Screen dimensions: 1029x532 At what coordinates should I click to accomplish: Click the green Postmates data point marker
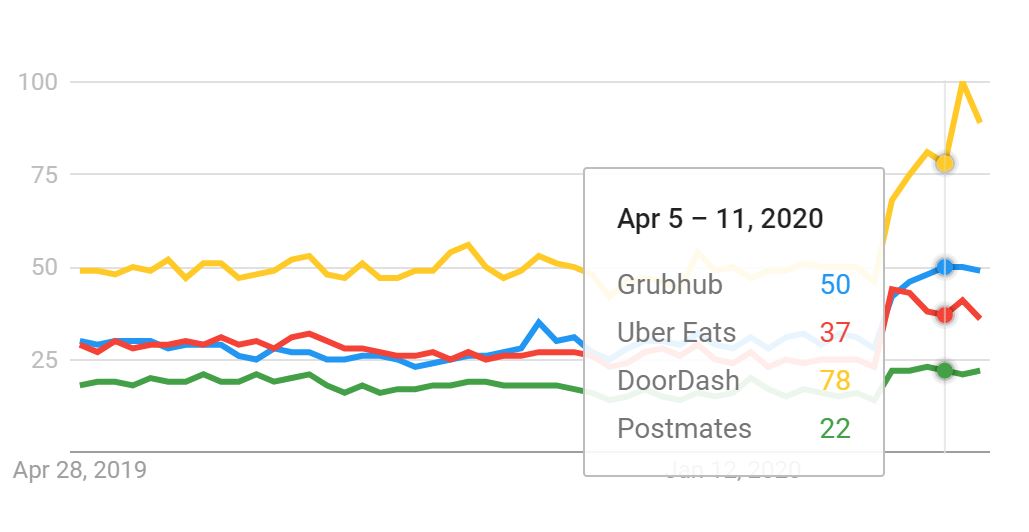tap(944, 370)
